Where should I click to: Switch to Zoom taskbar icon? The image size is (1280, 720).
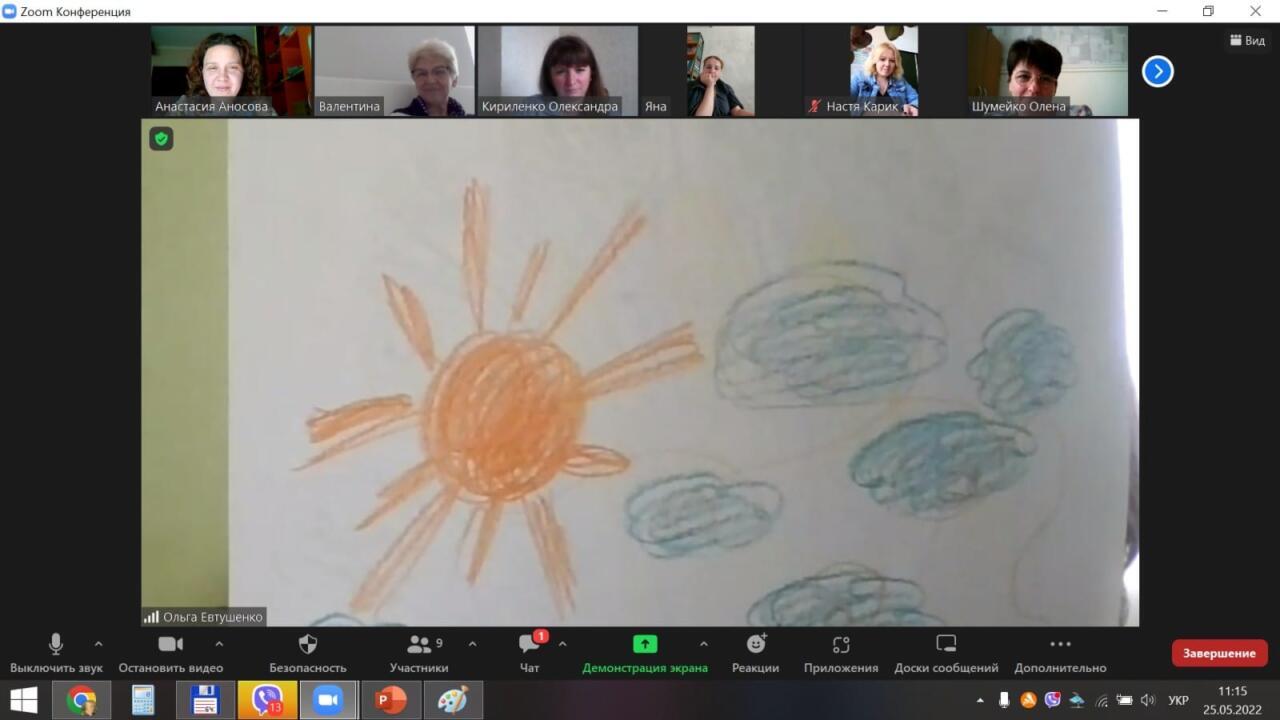tap(328, 700)
